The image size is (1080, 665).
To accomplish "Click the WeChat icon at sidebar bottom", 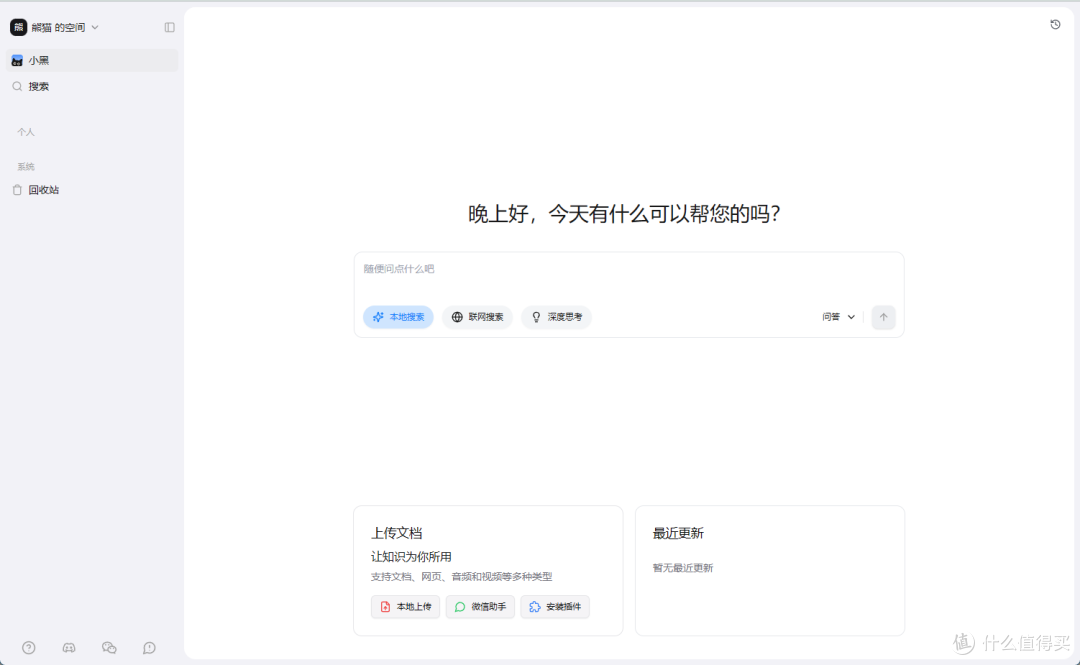I will point(109,648).
